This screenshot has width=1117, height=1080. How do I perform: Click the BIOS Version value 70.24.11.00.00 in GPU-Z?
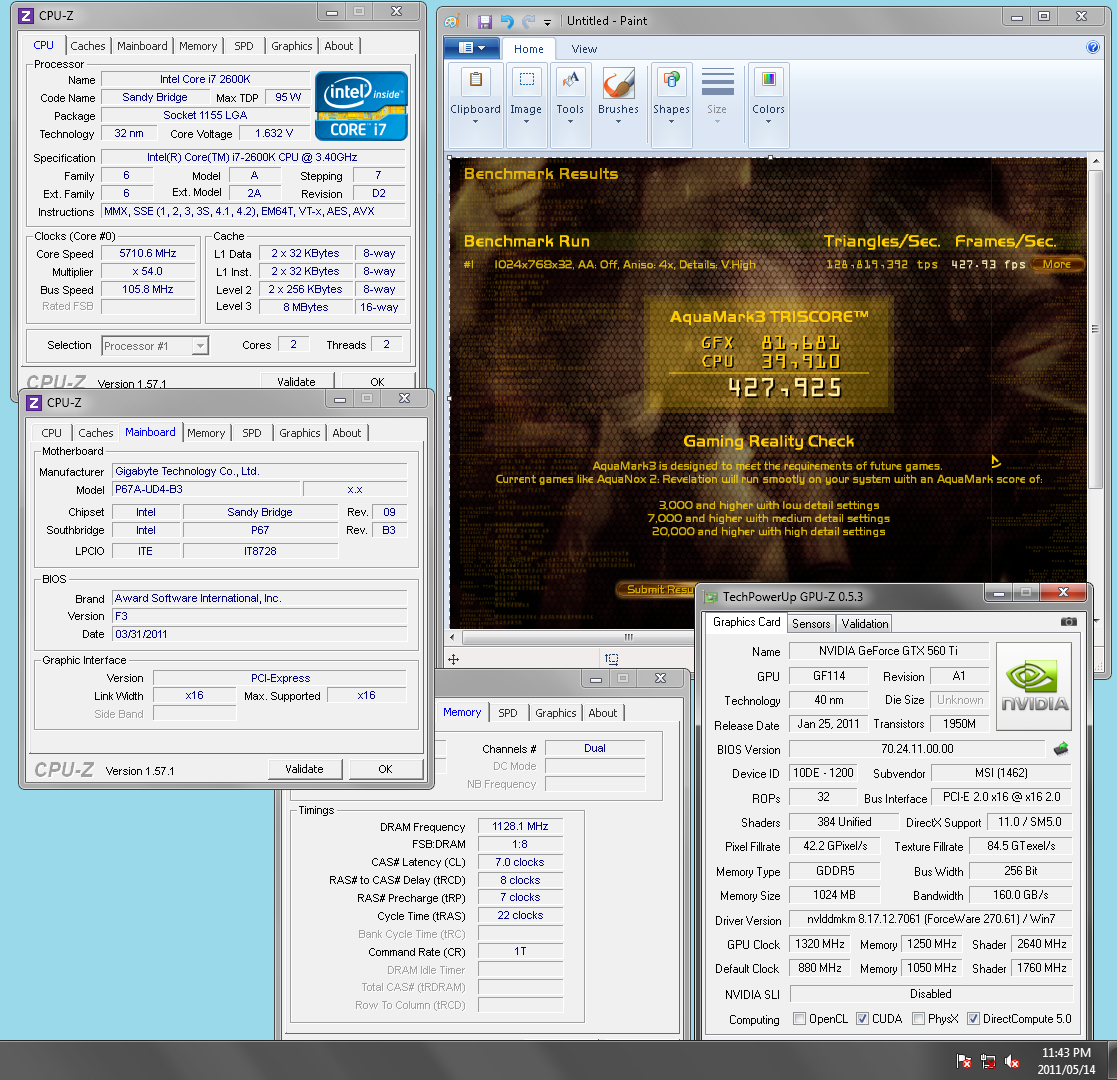pyautogui.click(x=917, y=749)
